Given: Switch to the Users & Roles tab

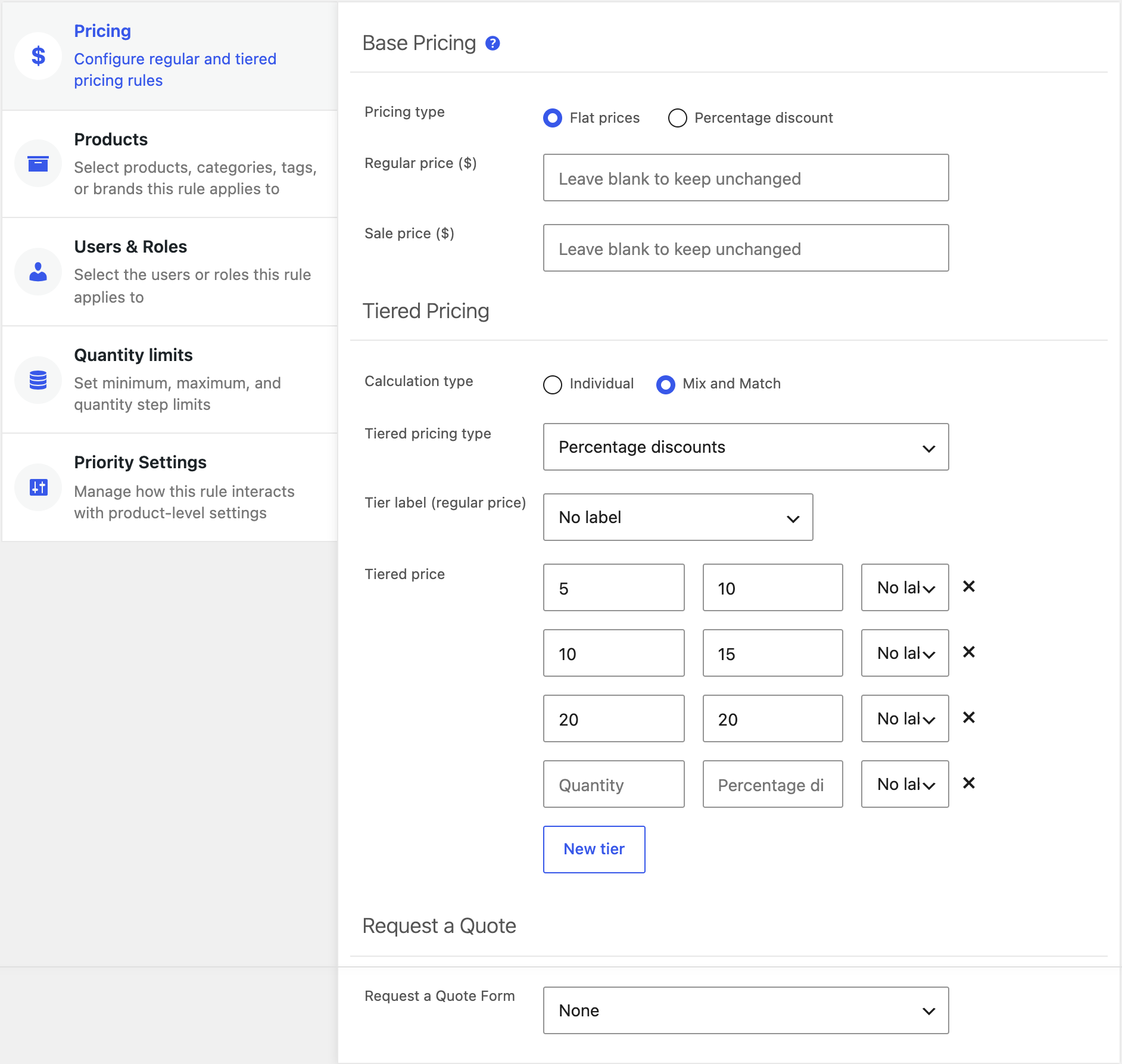Looking at the screenshot, I should pos(170,272).
